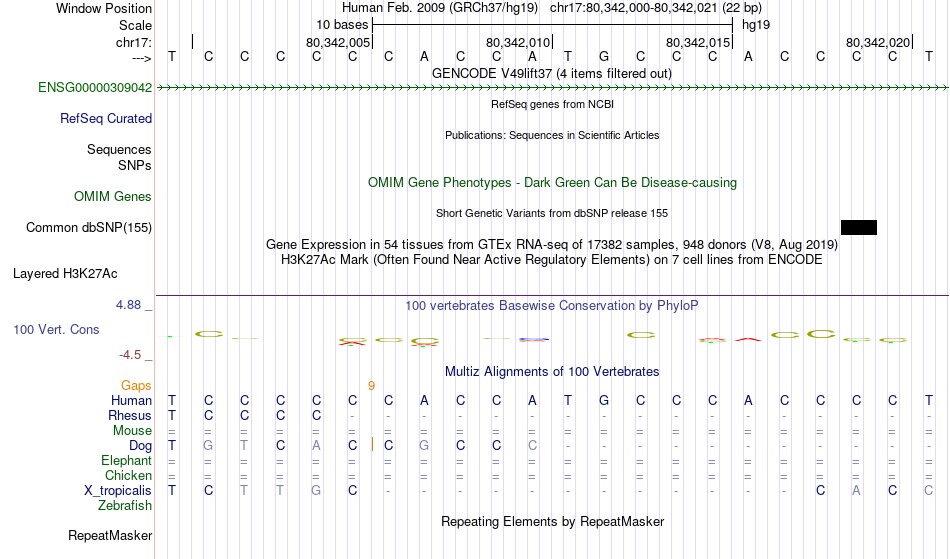Click the Window Position track label
This screenshot has height=559, width=950.
[x=104, y=8]
